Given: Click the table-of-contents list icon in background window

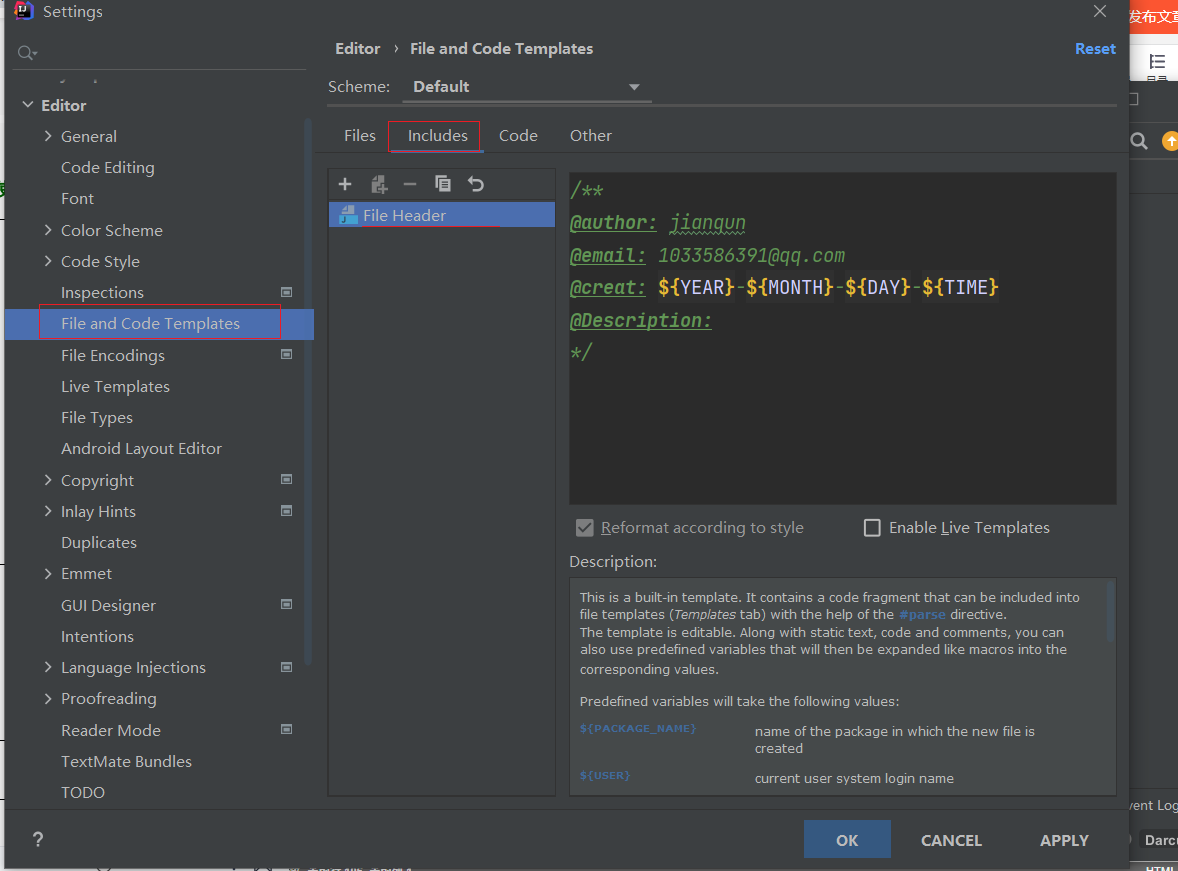Looking at the screenshot, I should tap(1157, 62).
